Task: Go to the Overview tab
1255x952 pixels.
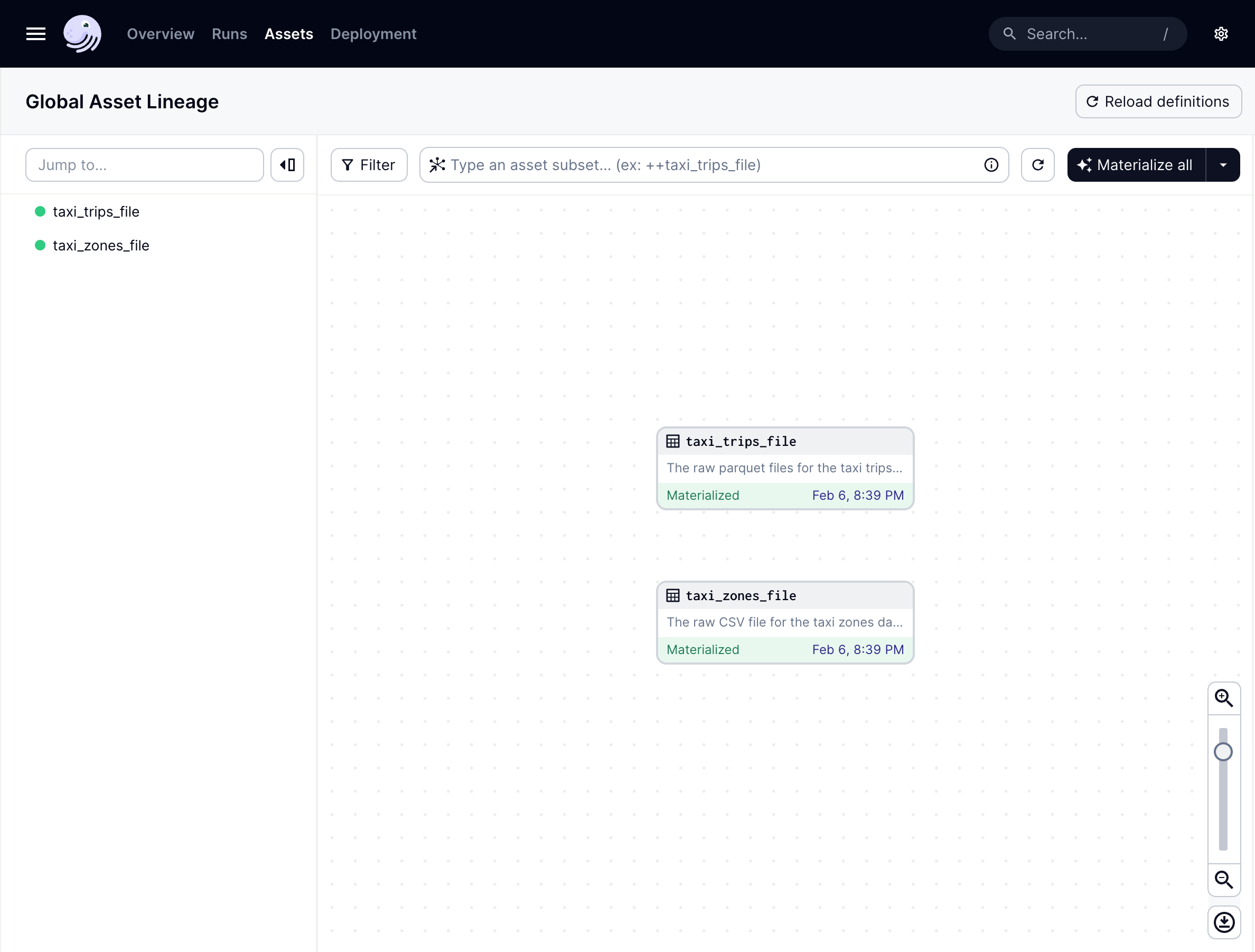Action: point(161,34)
